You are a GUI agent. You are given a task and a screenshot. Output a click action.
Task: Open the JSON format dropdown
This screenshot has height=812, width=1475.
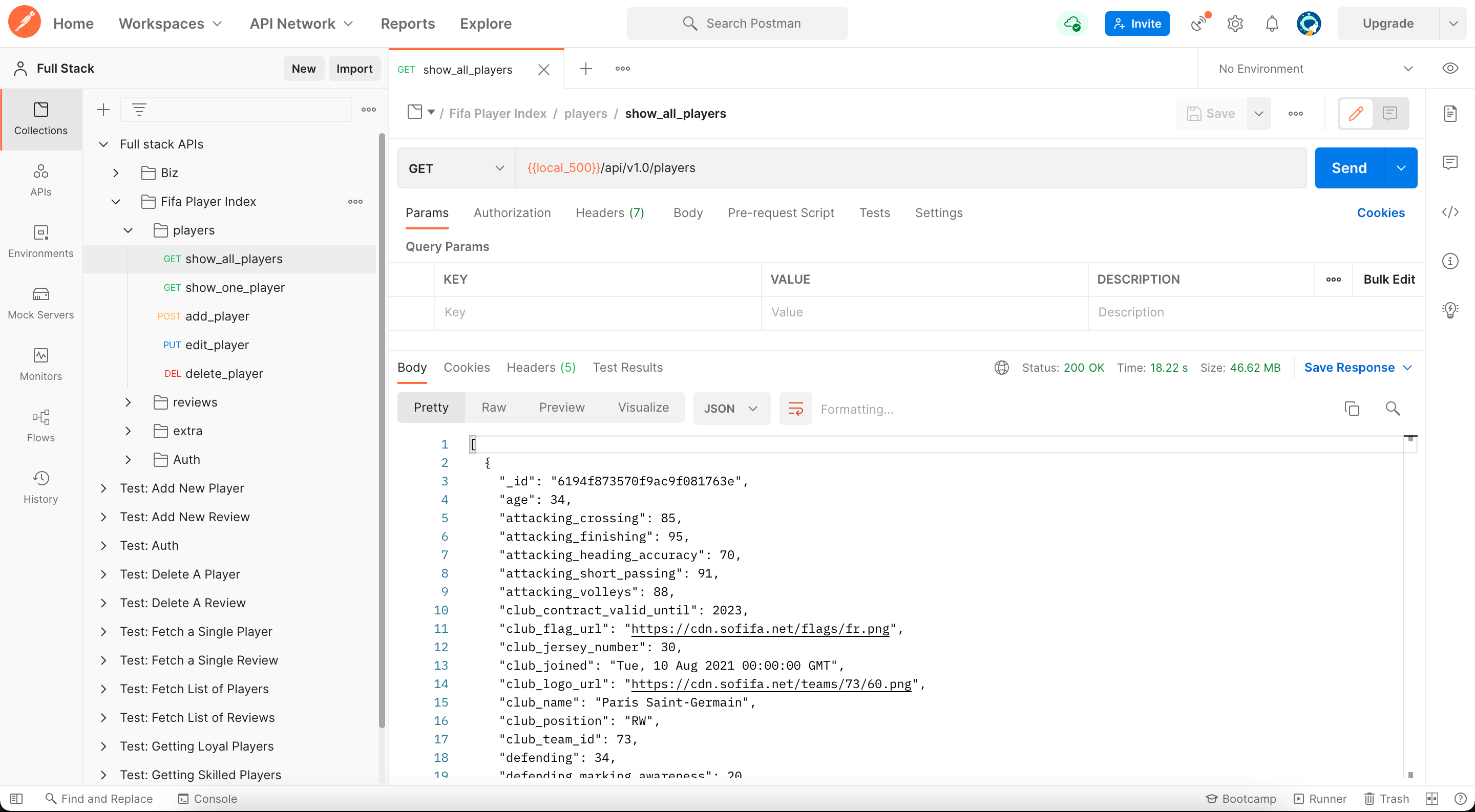pos(731,409)
